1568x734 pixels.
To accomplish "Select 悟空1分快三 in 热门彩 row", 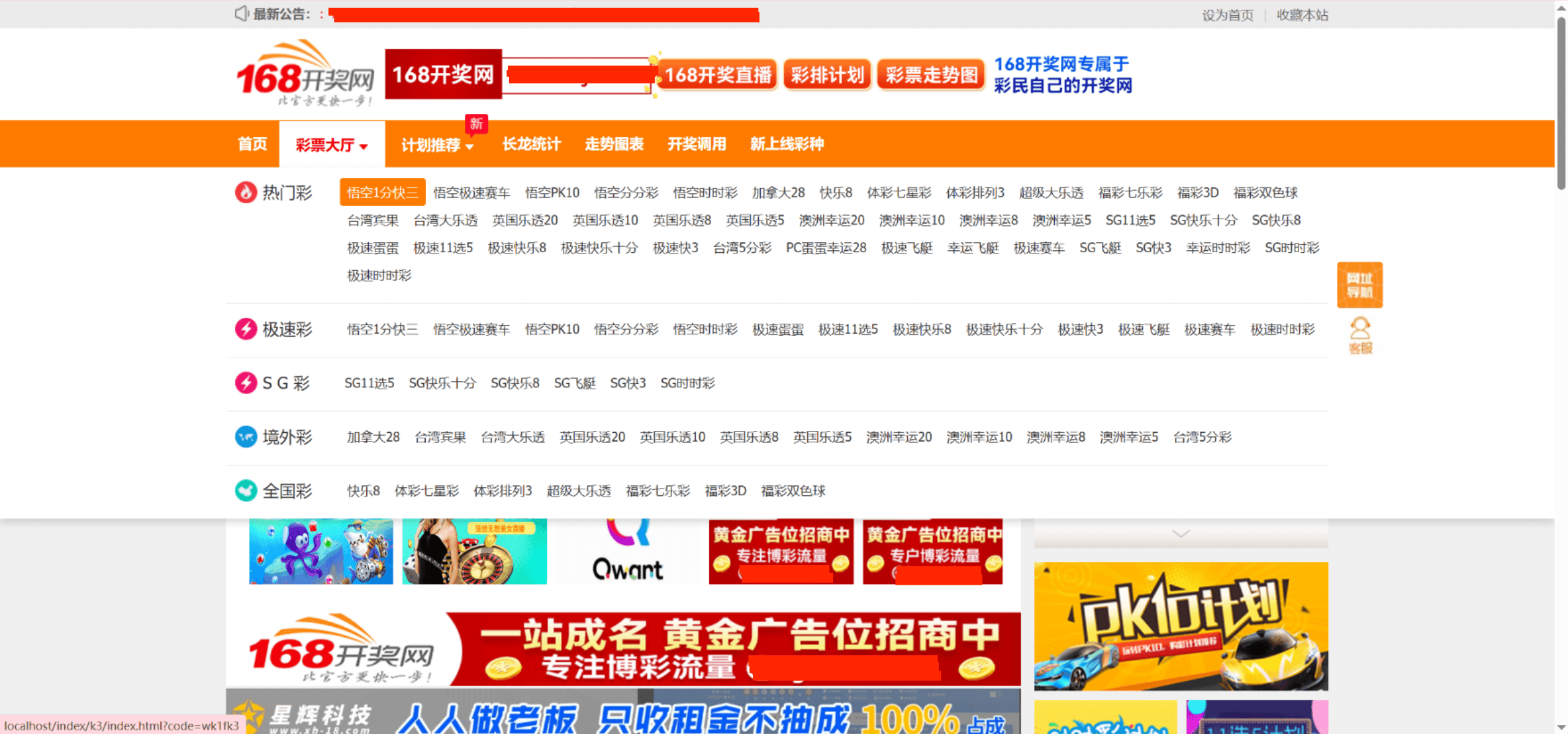I will [x=382, y=193].
